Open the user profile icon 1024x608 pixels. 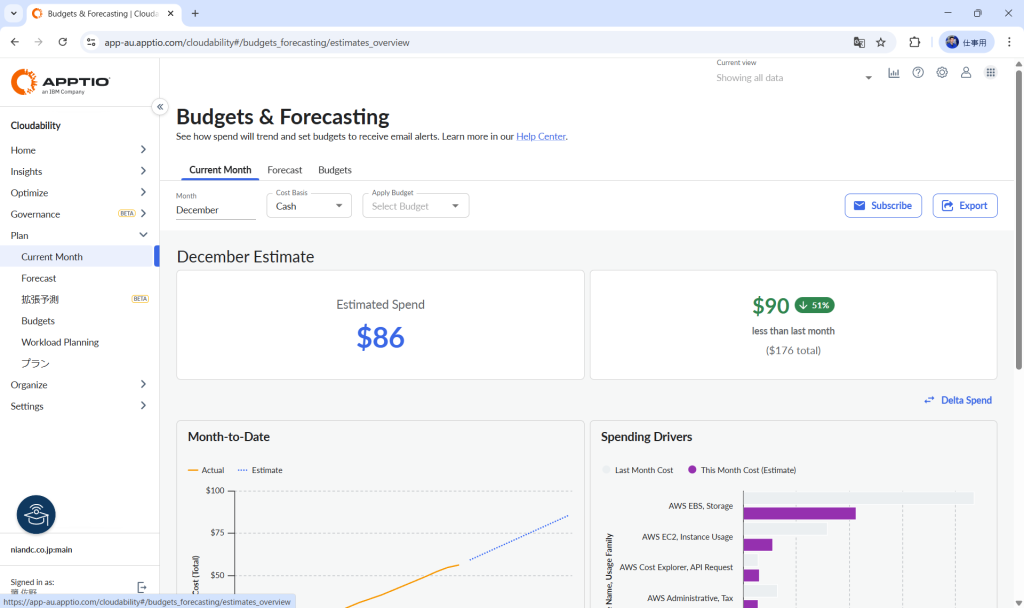point(966,72)
